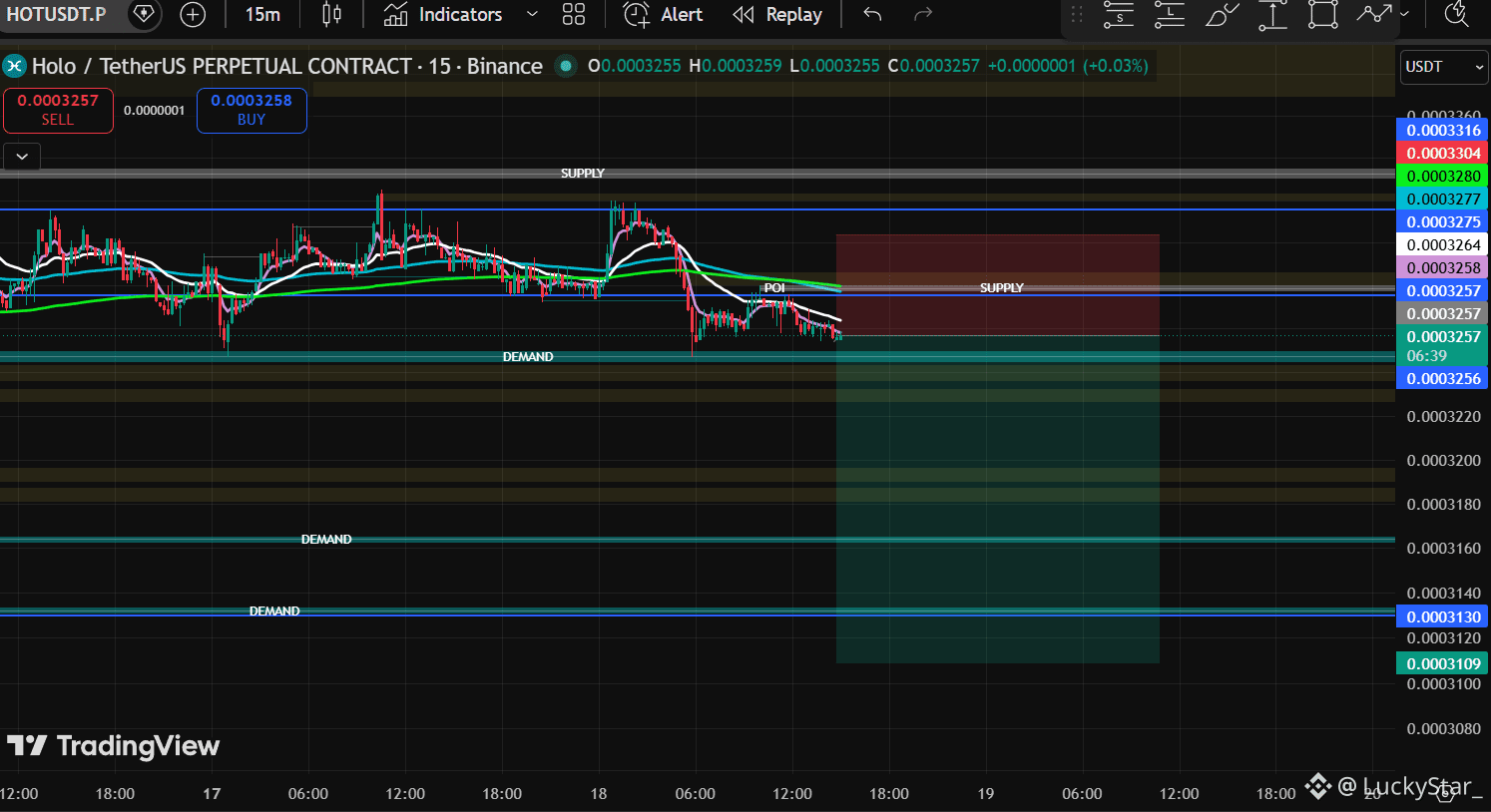Select the Path line drawing tool
Viewport: 1491px width, 812px height.
(x=1374, y=14)
